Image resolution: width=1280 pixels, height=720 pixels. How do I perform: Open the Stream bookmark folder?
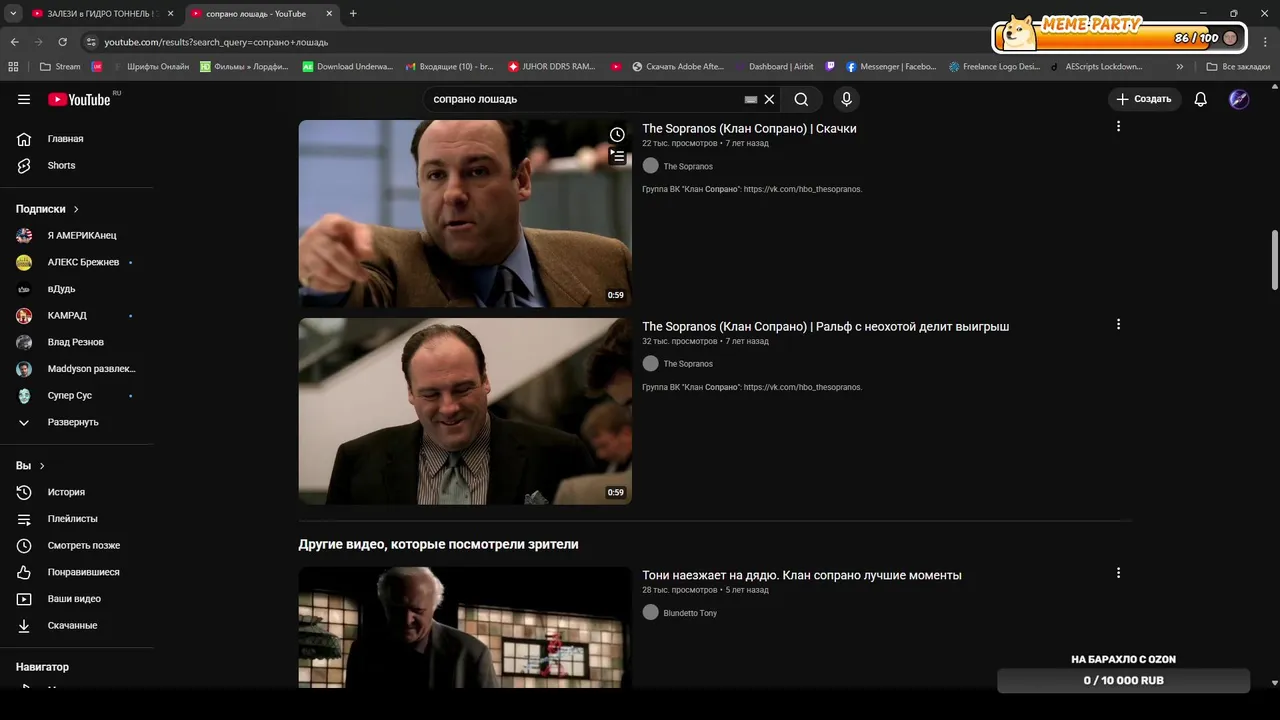[60, 67]
